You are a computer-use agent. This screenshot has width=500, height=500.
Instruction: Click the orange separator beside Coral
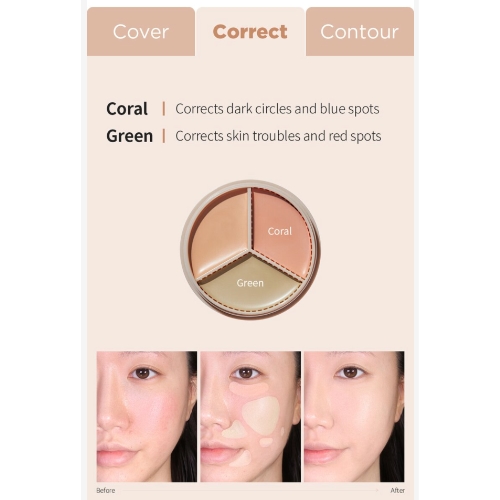pyautogui.click(x=164, y=109)
